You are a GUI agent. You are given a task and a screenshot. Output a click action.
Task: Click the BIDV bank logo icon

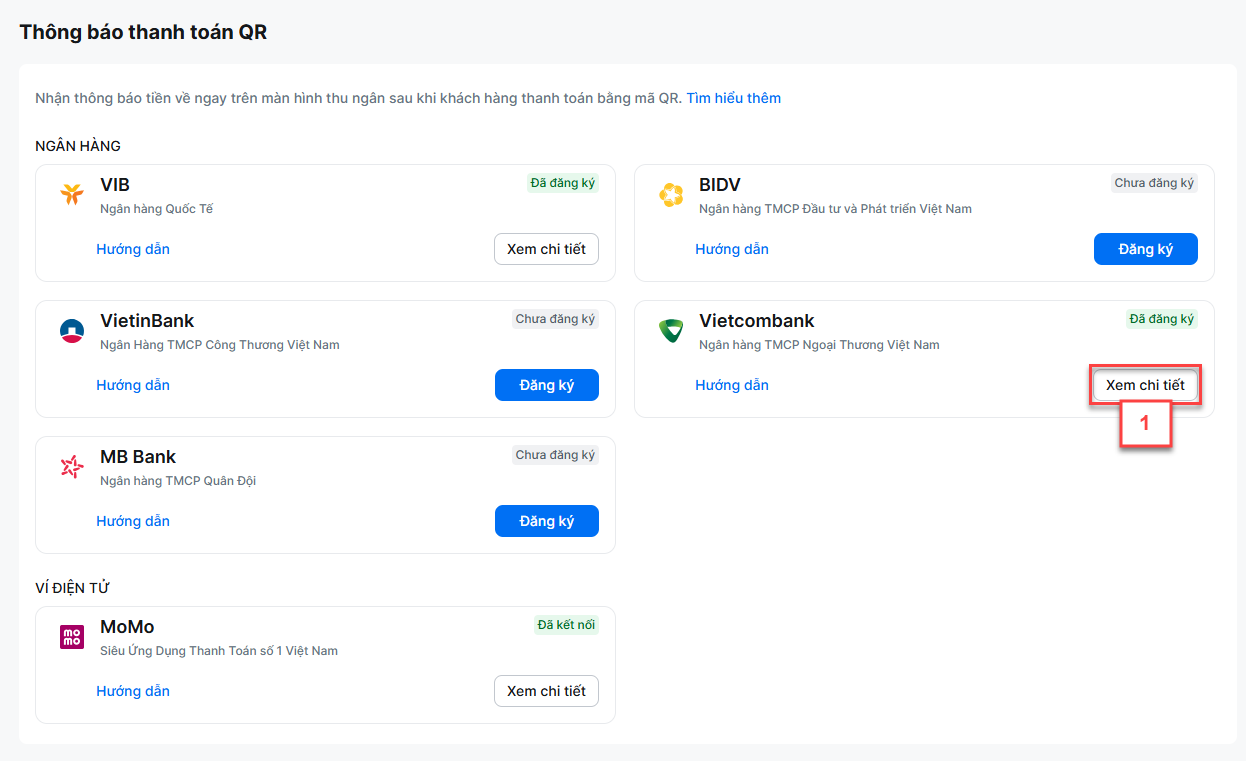pos(671,194)
